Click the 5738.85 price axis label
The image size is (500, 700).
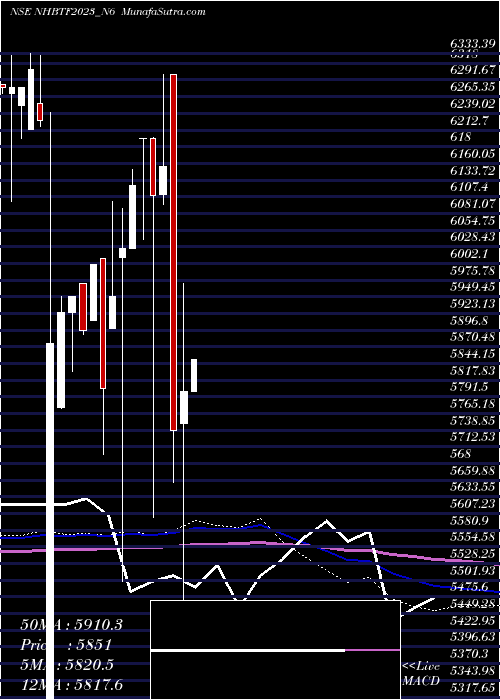click(472, 420)
